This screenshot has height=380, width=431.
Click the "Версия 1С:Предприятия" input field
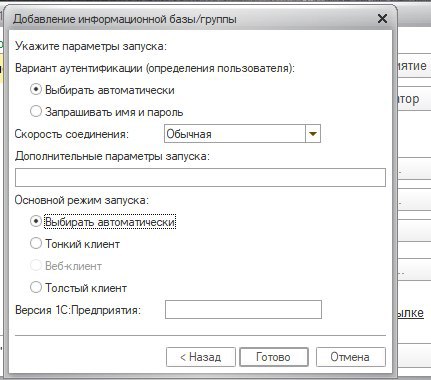click(x=243, y=310)
